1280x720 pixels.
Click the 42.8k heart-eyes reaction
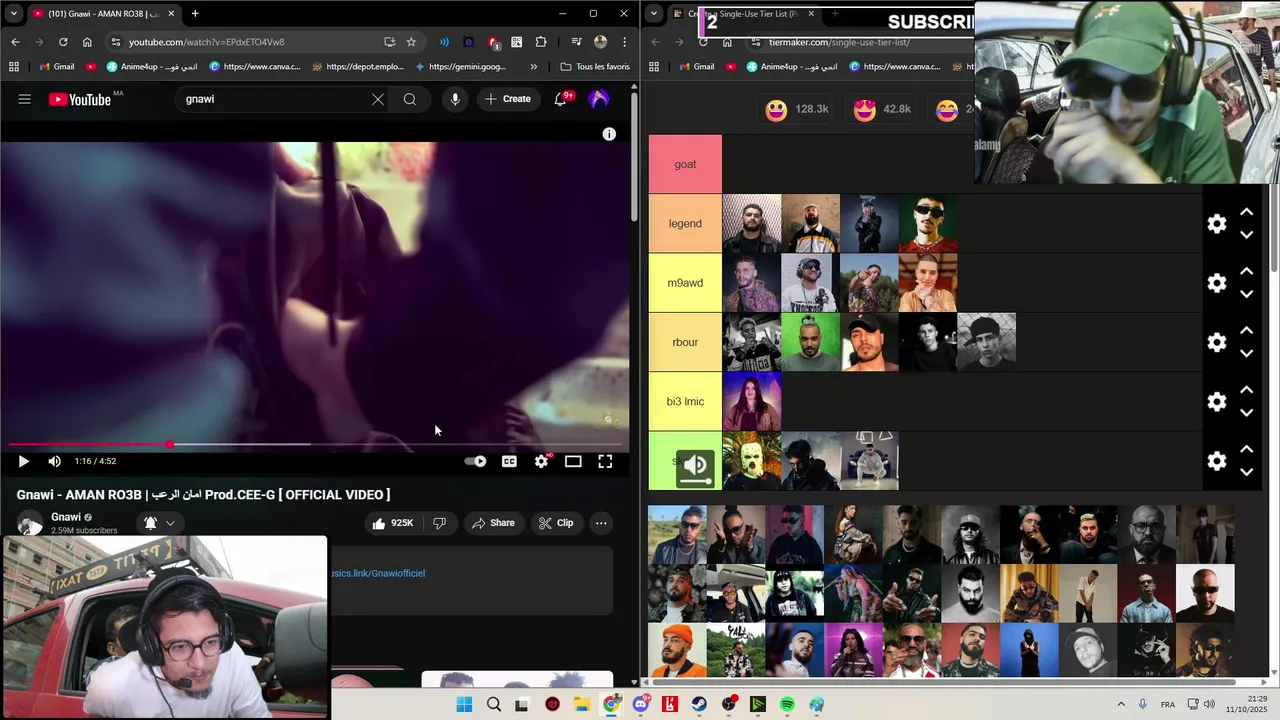pyautogui.click(x=883, y=109)
